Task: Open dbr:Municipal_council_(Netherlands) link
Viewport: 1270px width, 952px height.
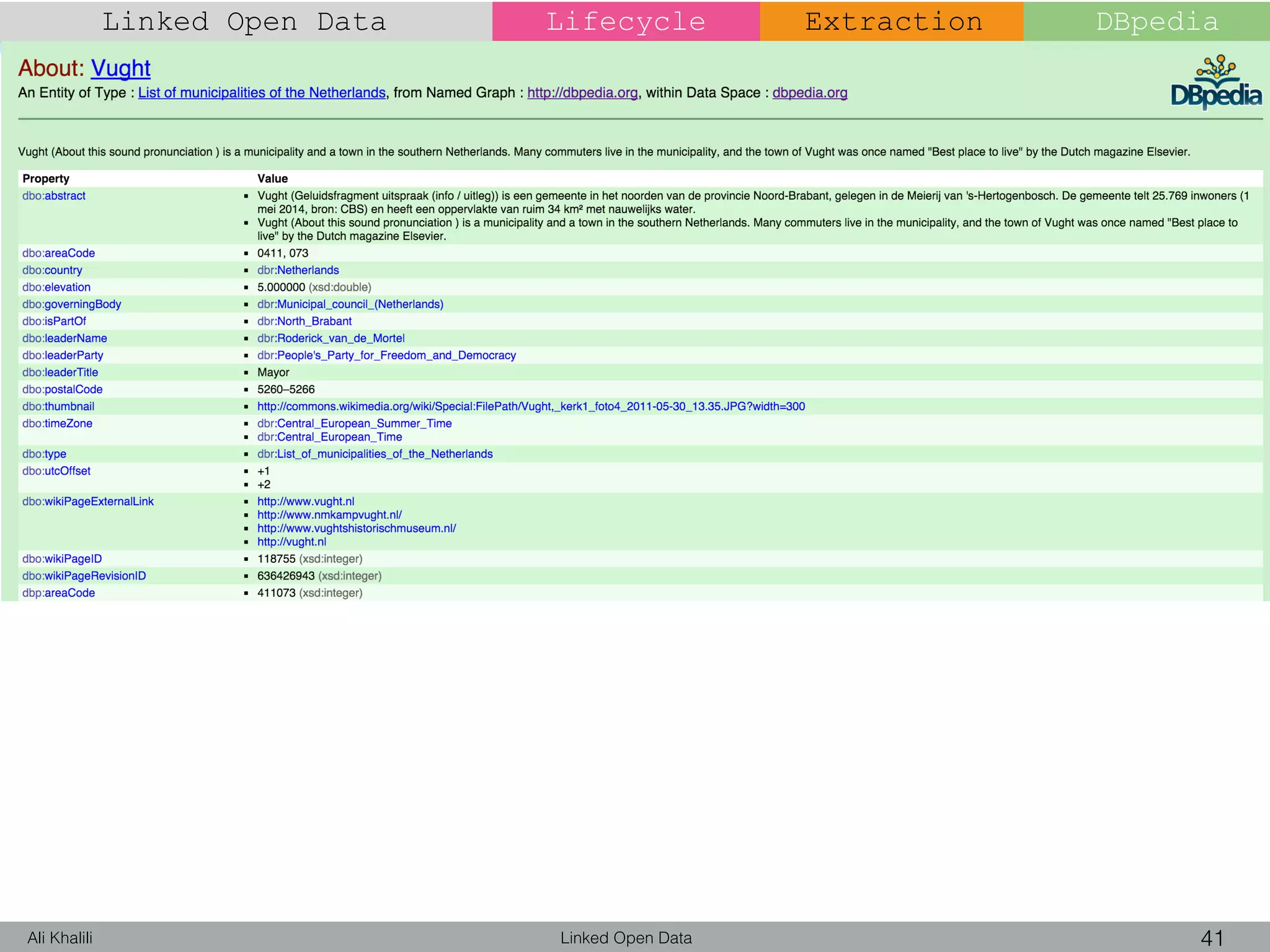Action: tap(350, 304)
